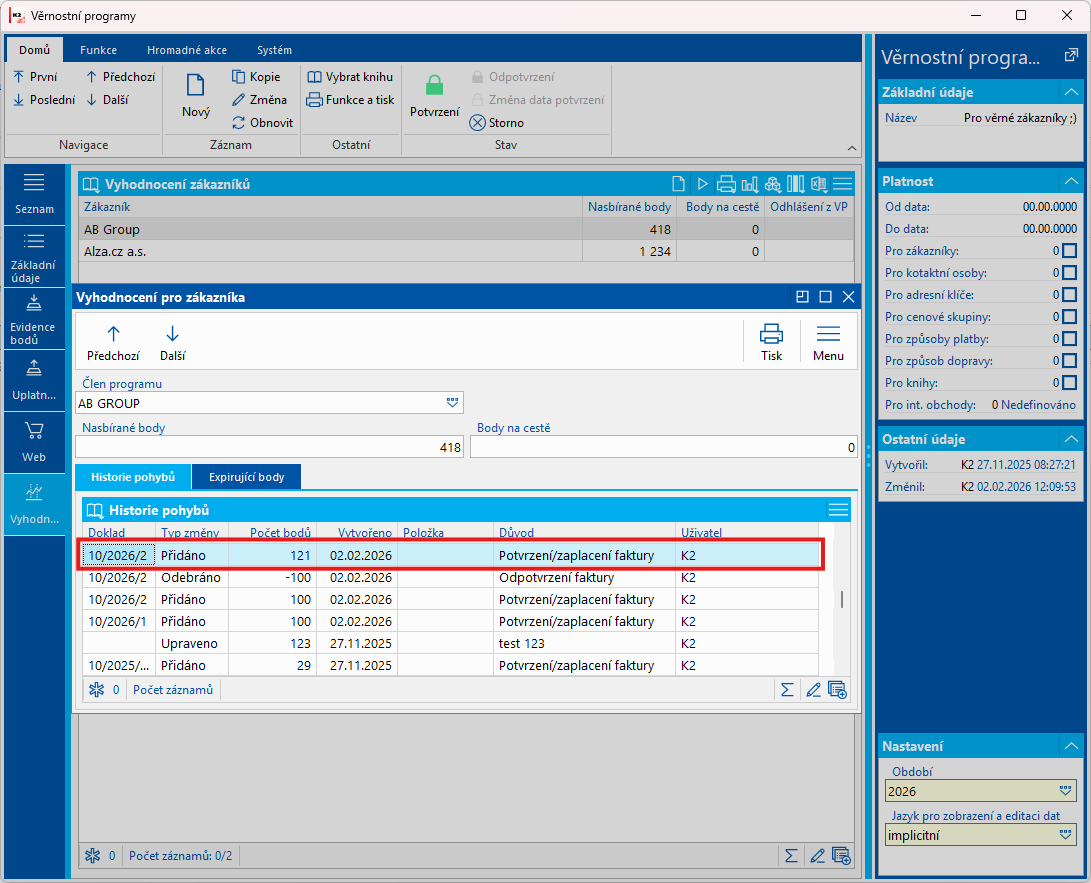
Task: Click the Kopie copy button
Action: (x=256, y=77)
